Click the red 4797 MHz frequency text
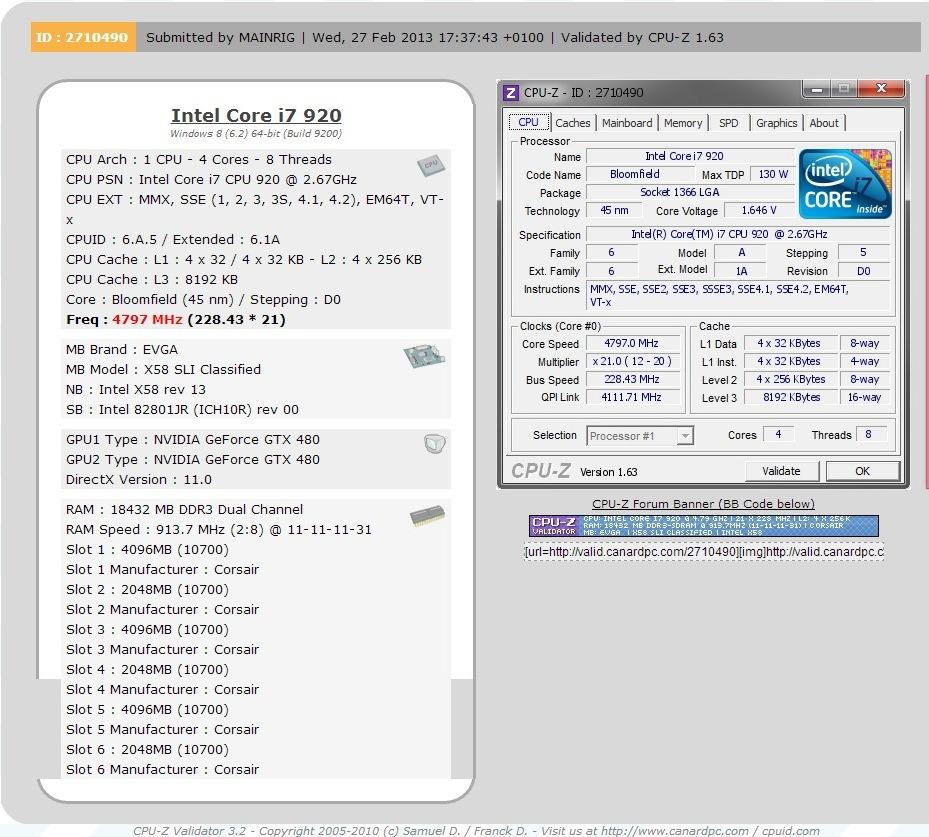This screenshot has height=837, width=929. pyautogui.click(x=147, y=319)
